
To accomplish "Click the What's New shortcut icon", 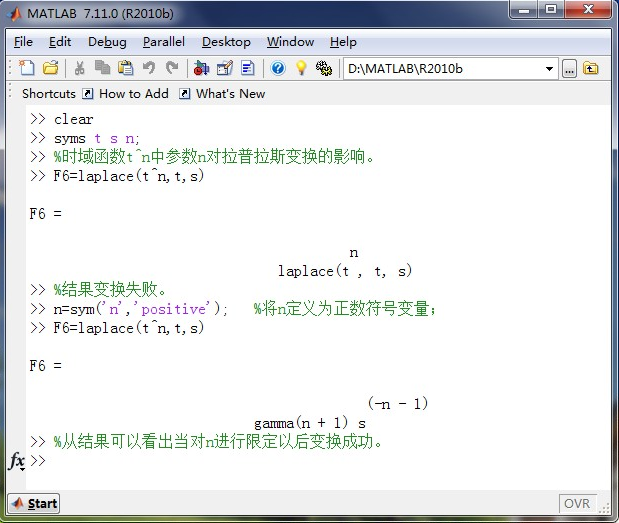I will click(184, 94).
